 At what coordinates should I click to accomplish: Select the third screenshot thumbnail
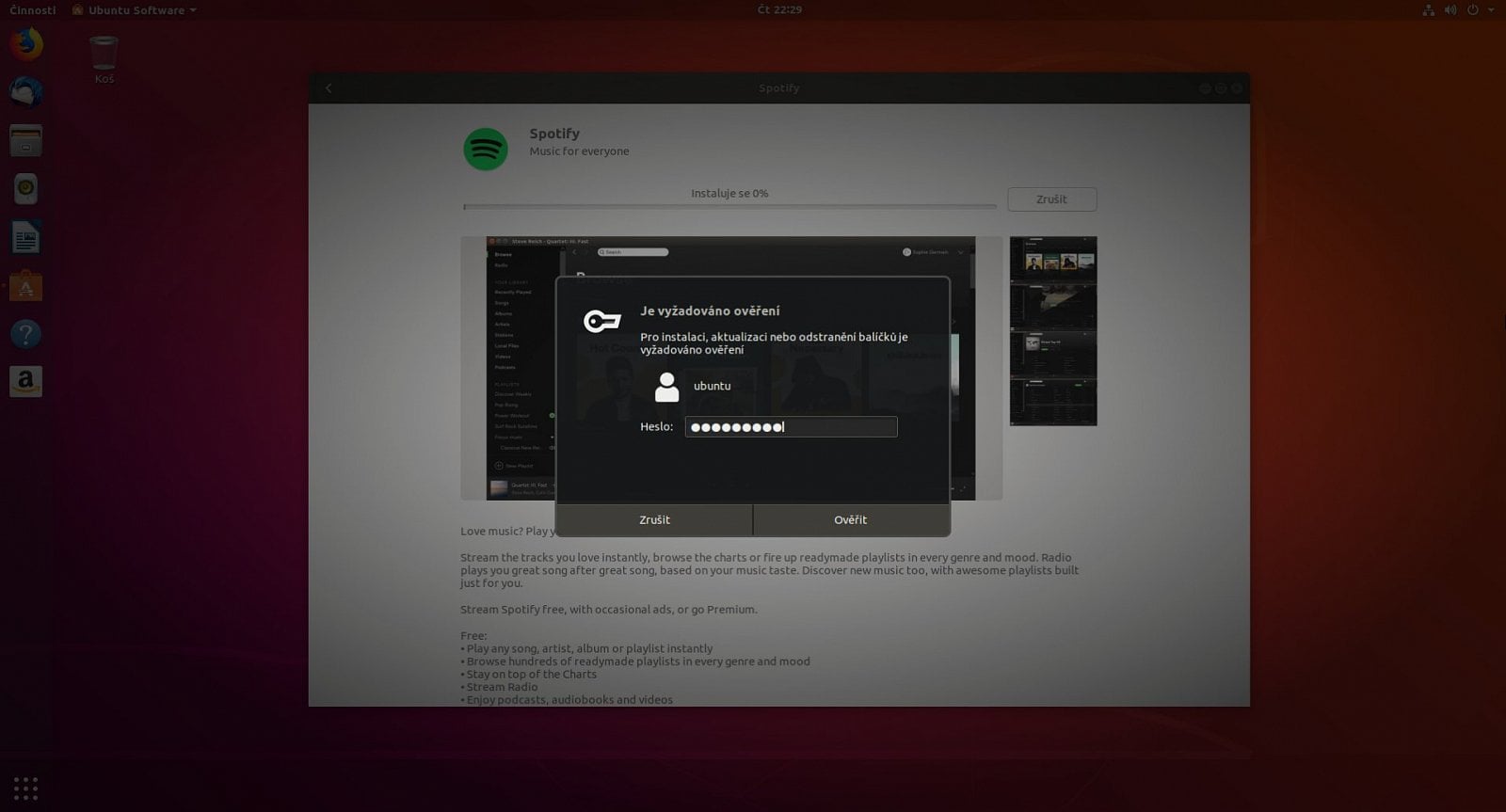pos(1053,354)
